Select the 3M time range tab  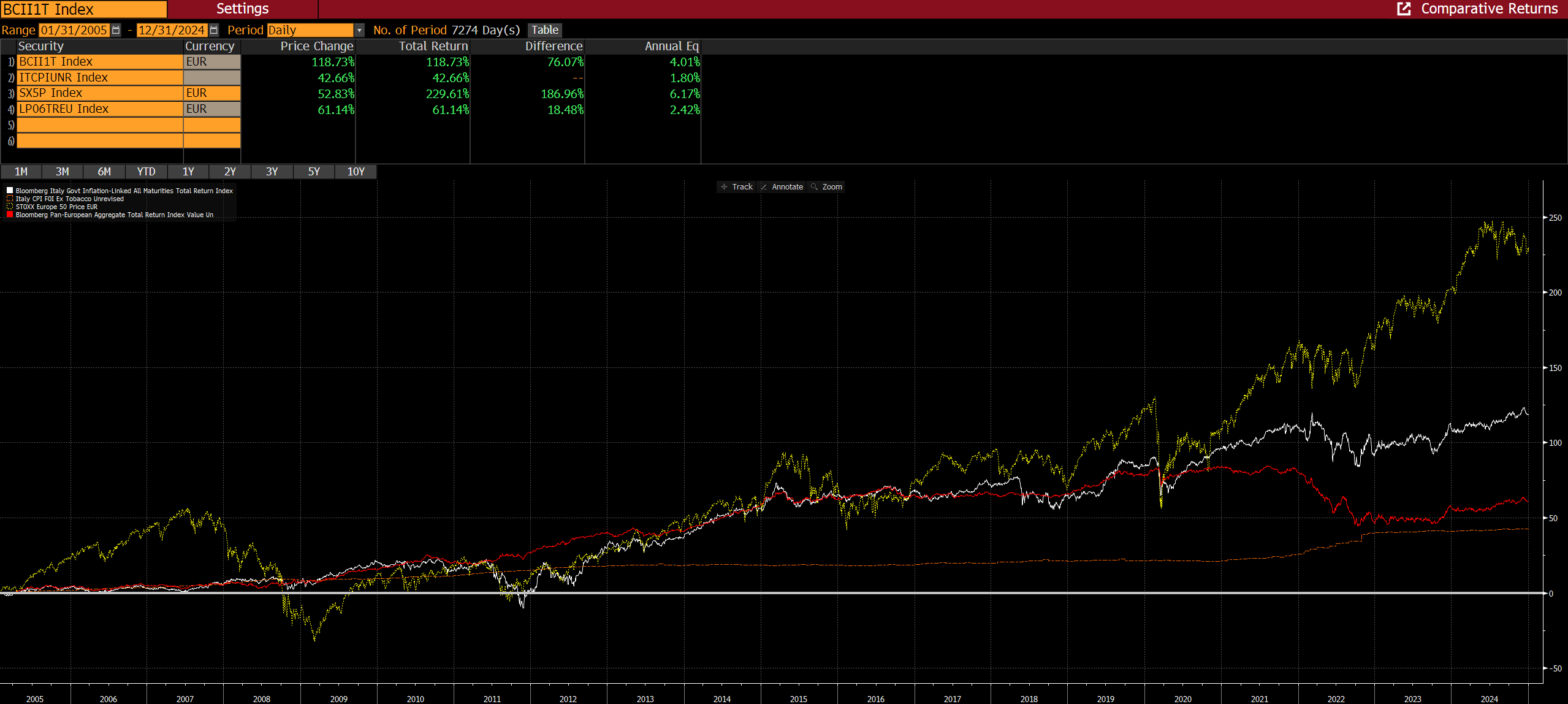pos(63,172)
